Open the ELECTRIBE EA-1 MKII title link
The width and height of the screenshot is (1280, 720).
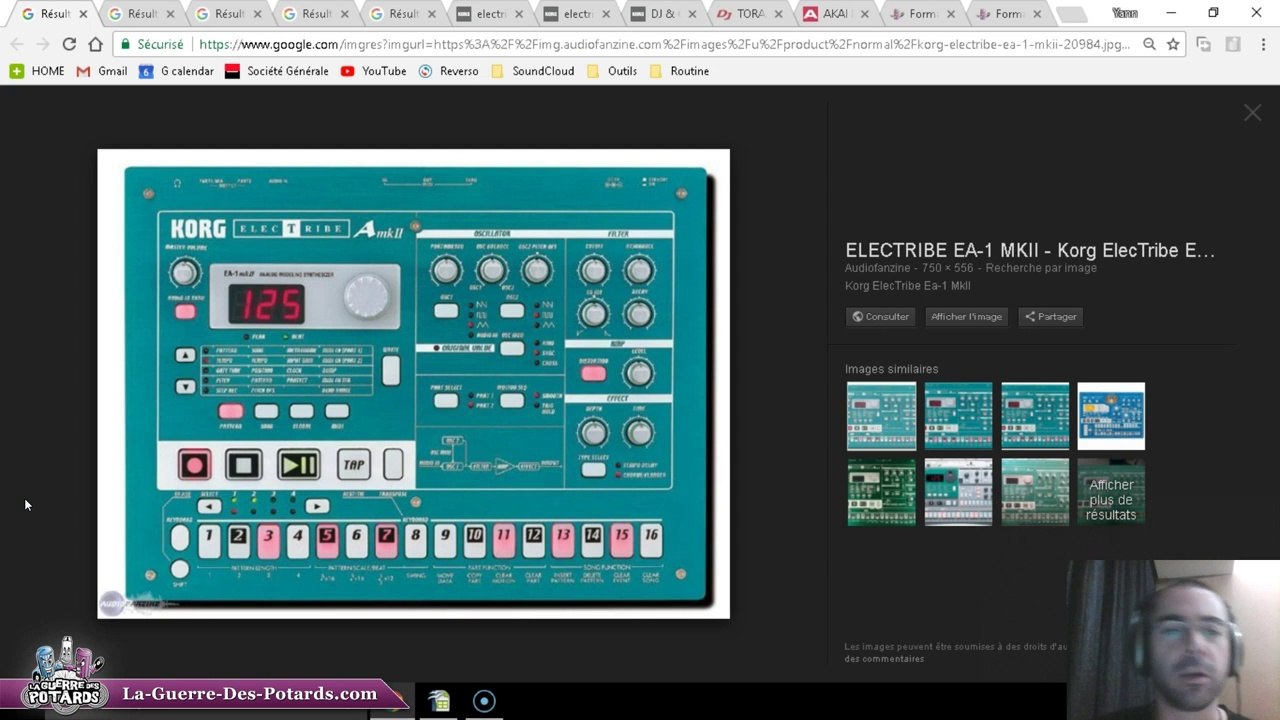pos(1030,251)
